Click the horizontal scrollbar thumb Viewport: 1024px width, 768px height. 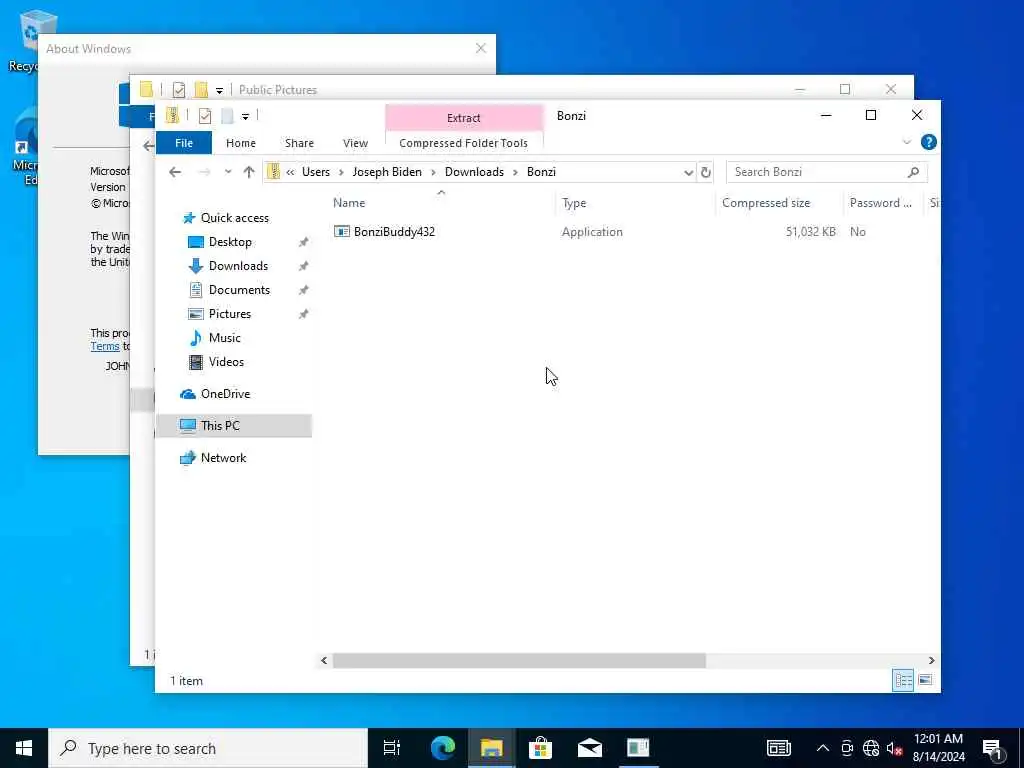tap(519, 661)
